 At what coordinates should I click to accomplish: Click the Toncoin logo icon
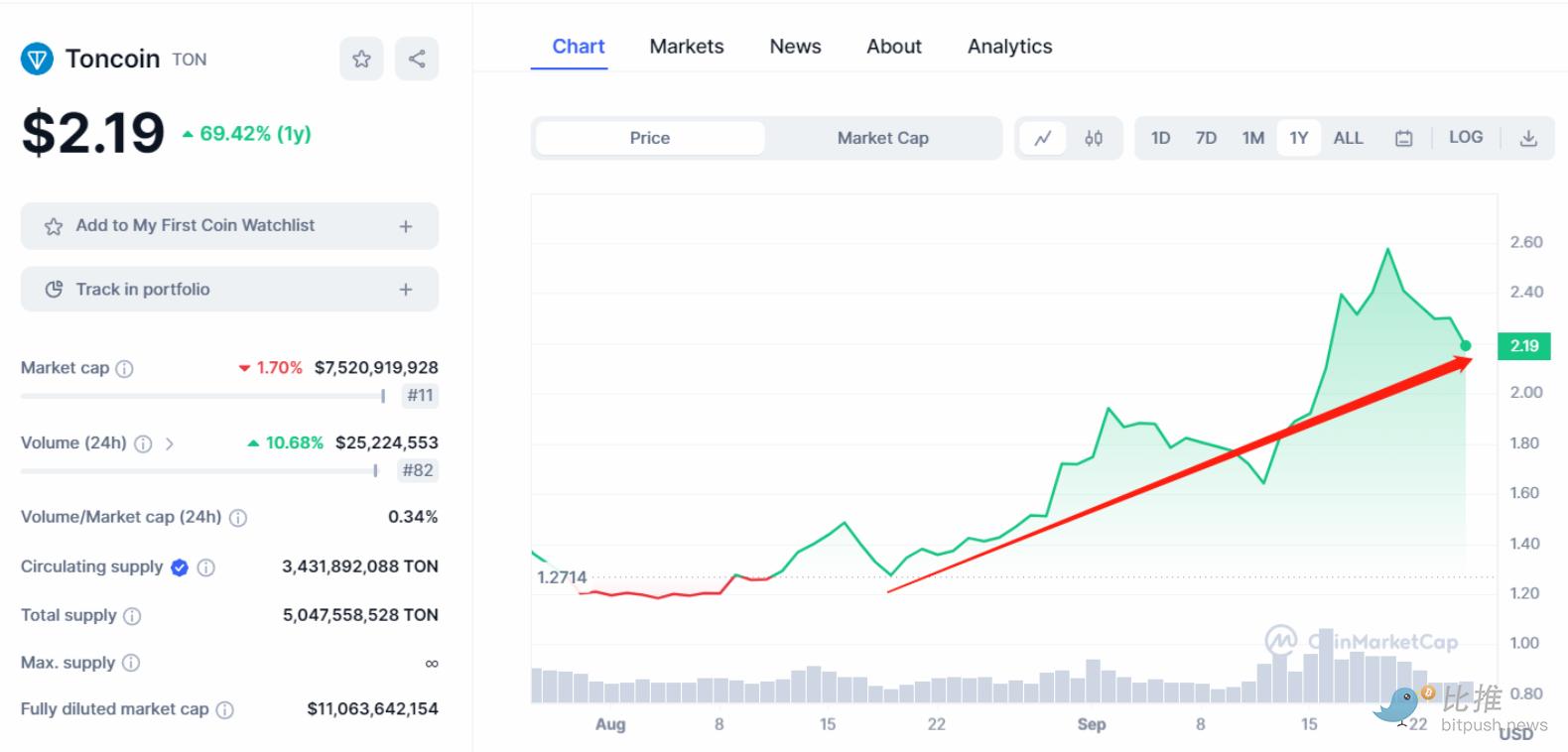click(37, 60)
